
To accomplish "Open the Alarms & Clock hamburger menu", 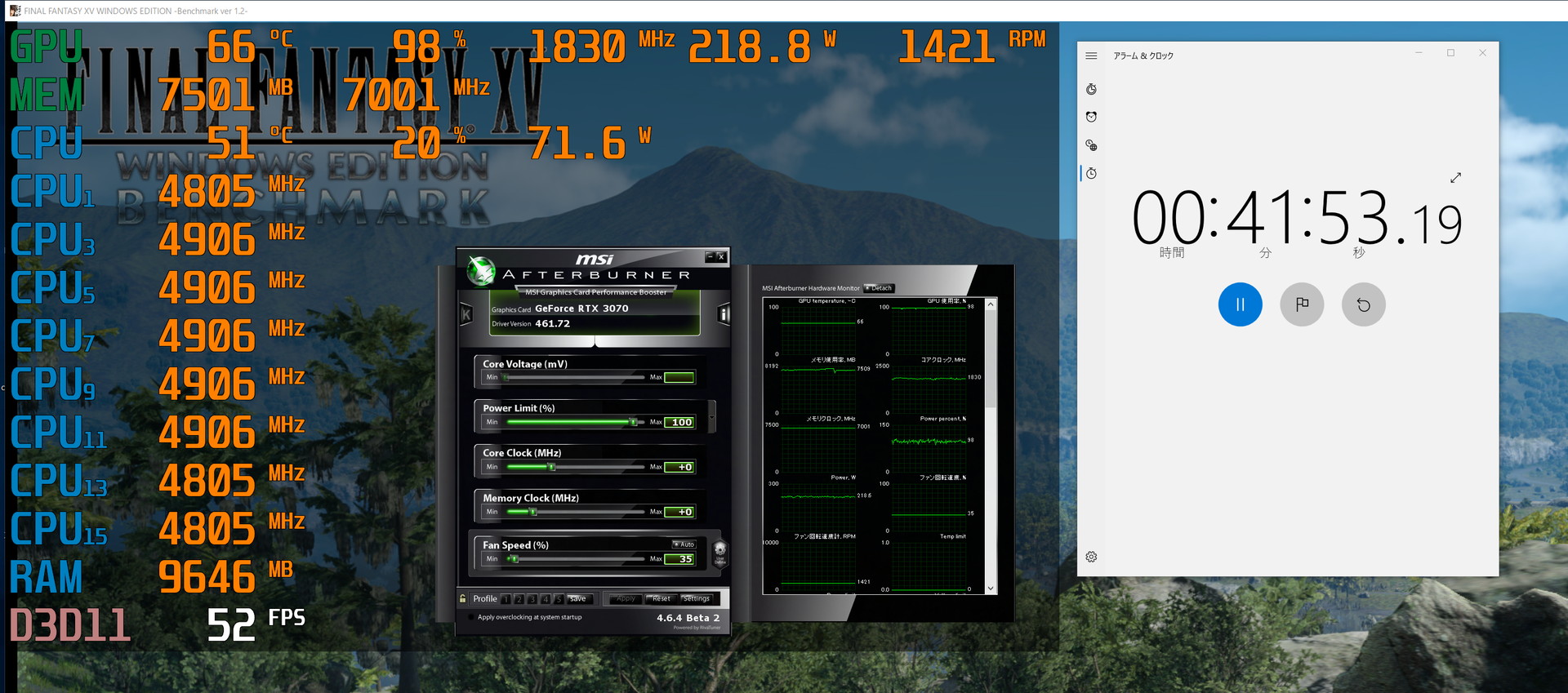I will [x=1091, y=56].
